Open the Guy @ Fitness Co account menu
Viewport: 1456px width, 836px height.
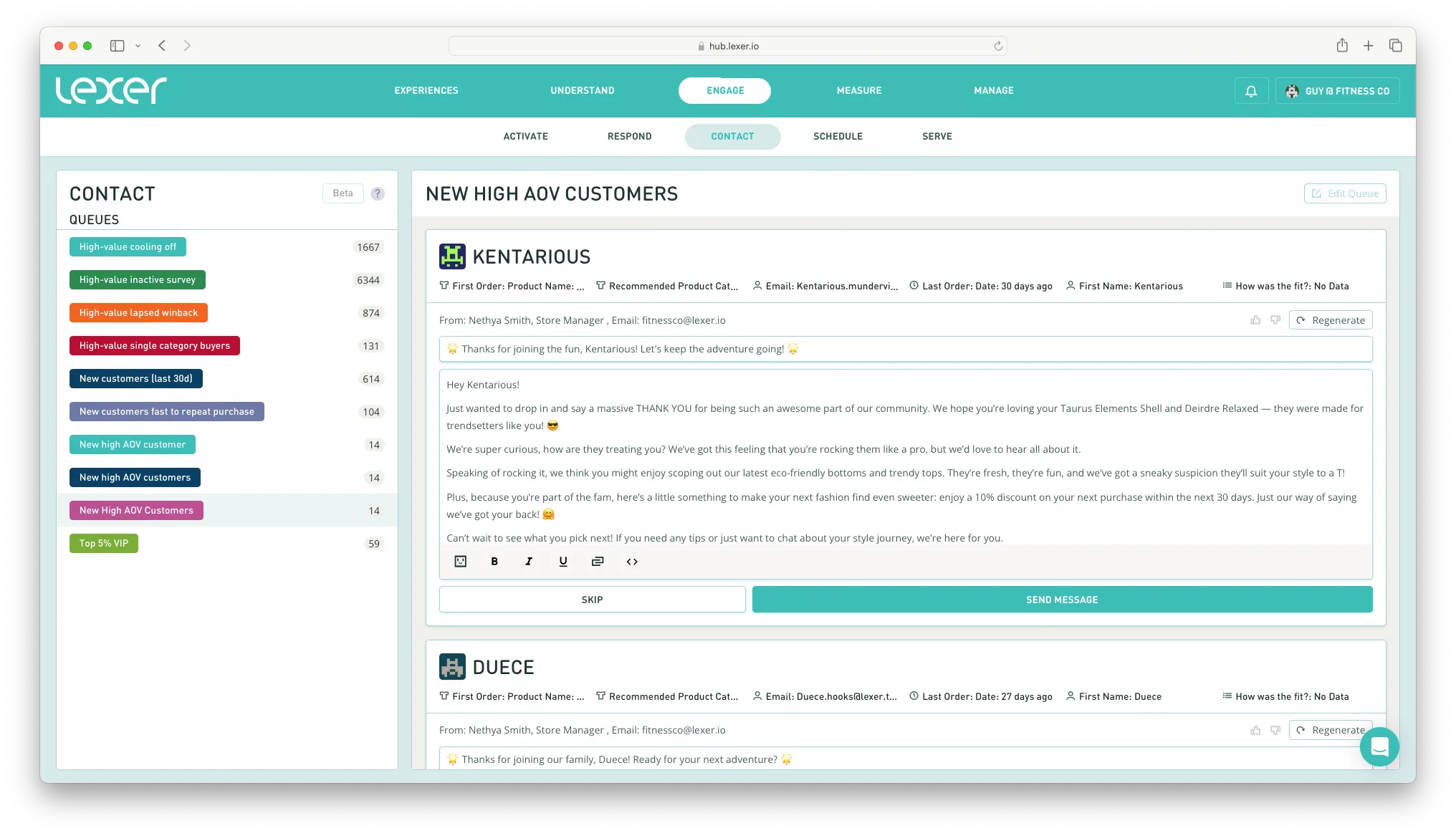(x=1337, y=91)
